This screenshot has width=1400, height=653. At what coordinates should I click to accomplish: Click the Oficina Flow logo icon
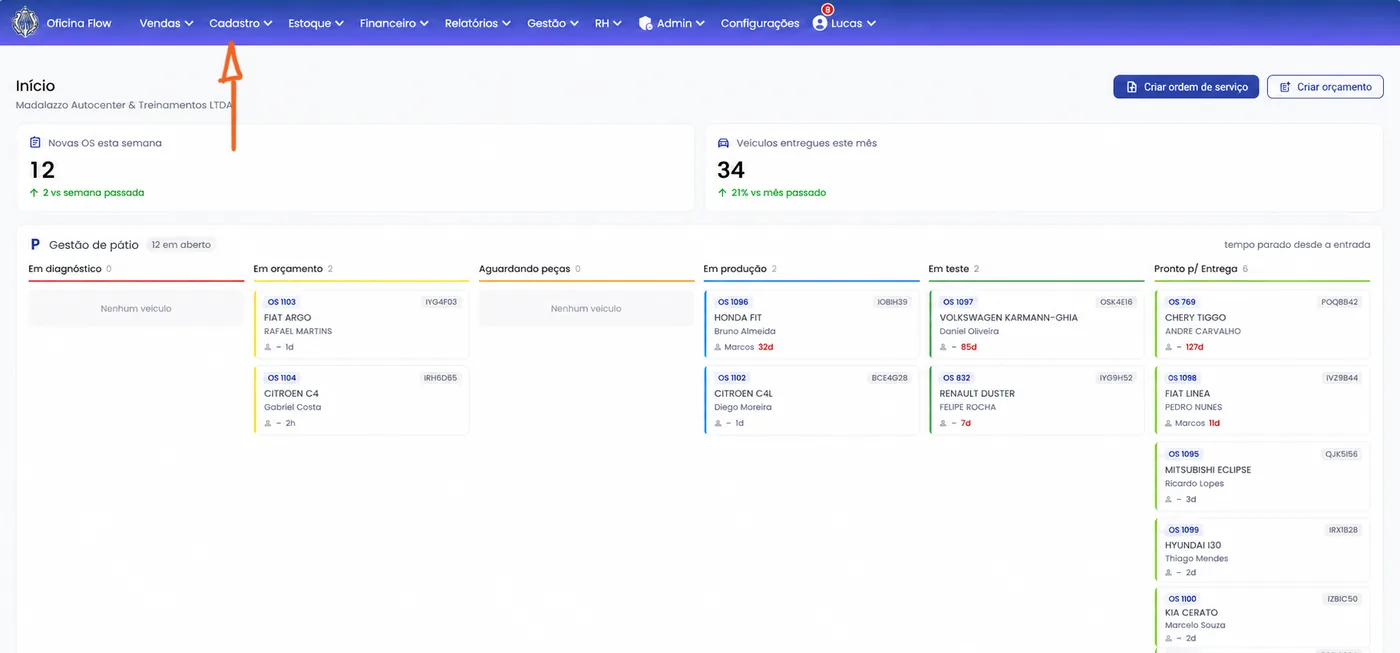point(25,22)
